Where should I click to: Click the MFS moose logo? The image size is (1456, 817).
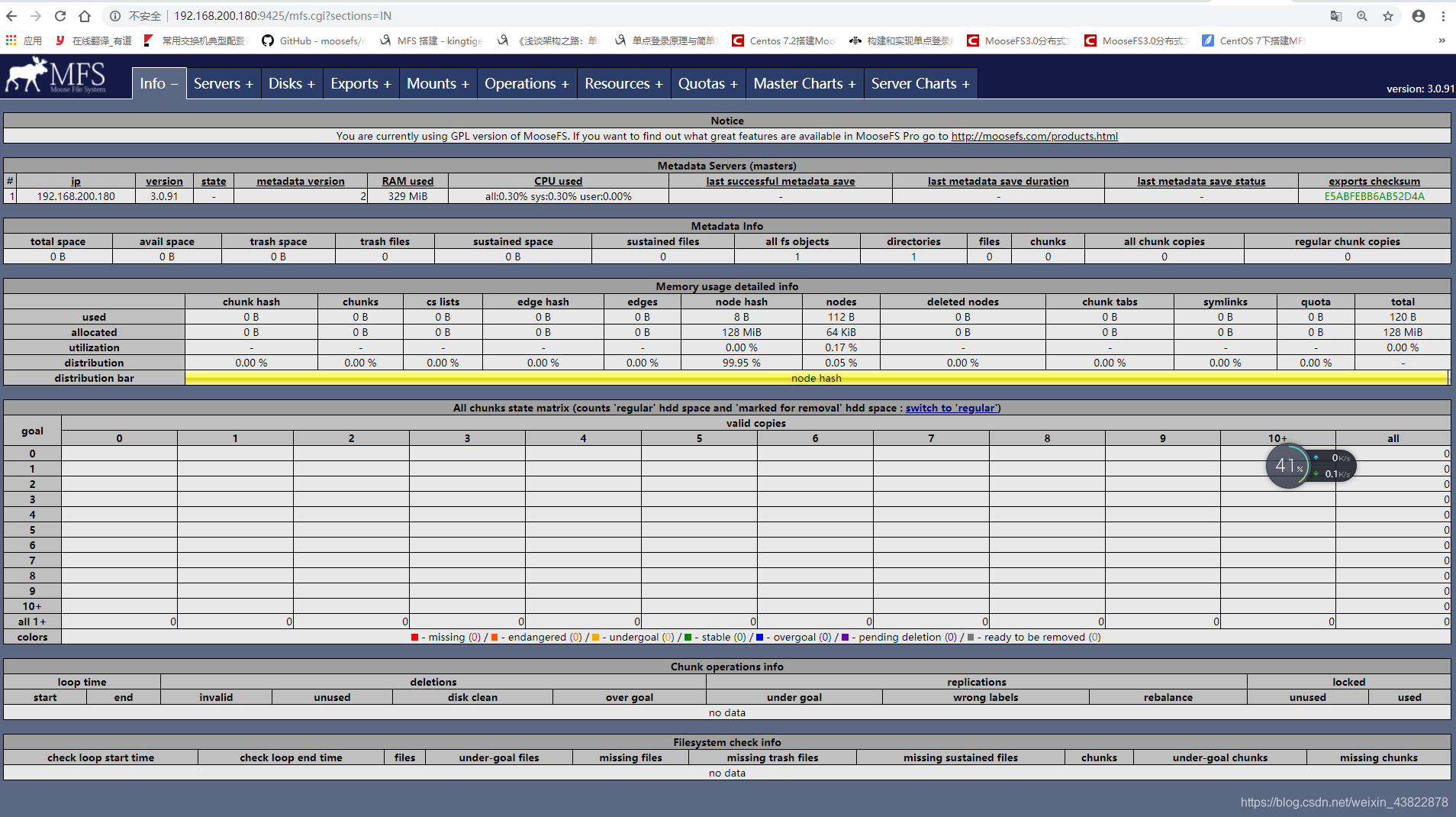point(56,77)
